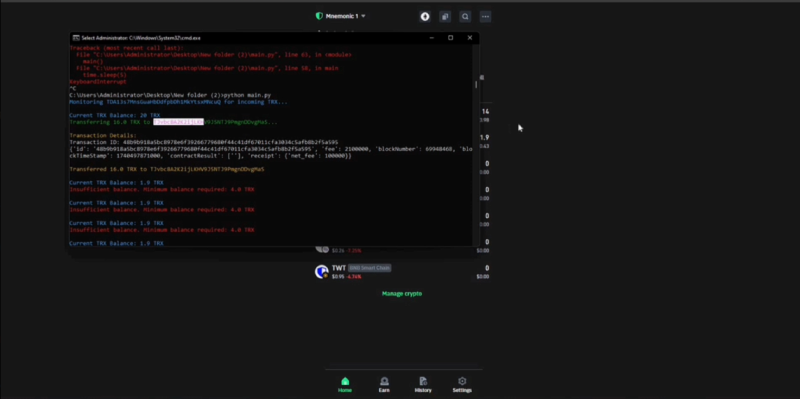The width and height of the screenshot is (800, 399).
Task: Switch to the Home tab
Action: coord(345,385)
